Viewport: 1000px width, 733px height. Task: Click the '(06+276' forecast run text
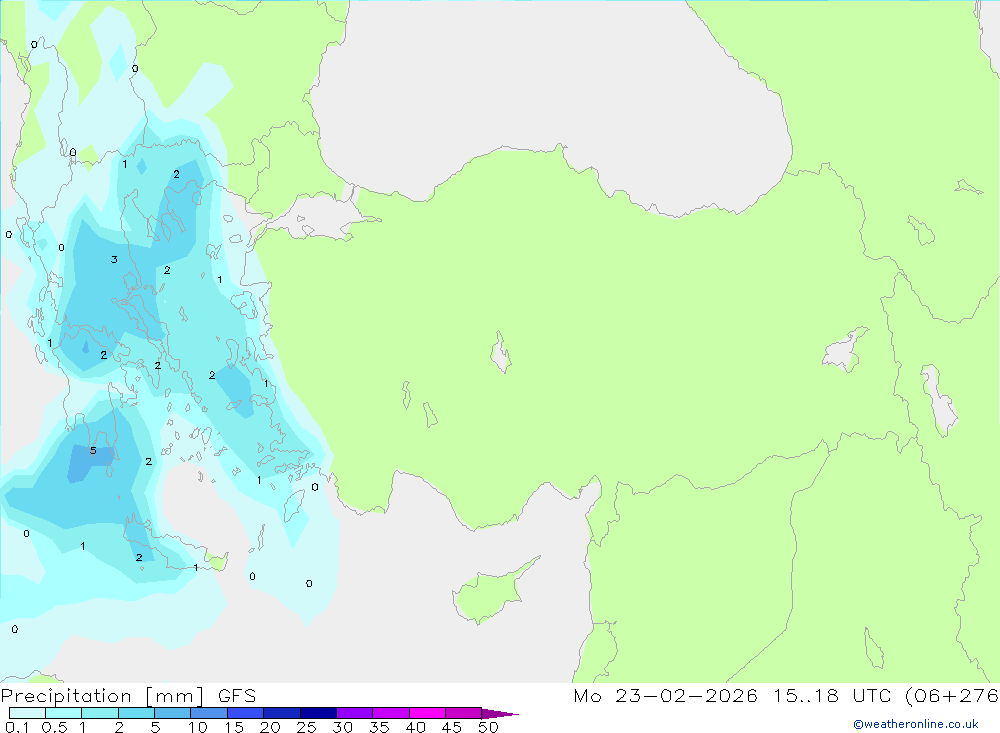[952, 696]
